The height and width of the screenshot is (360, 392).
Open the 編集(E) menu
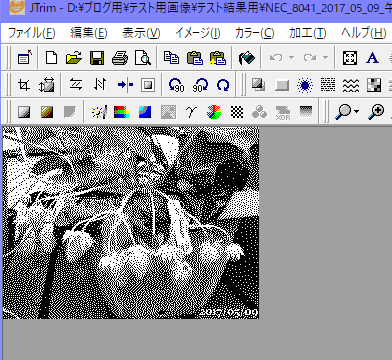[x=89, y=33]
